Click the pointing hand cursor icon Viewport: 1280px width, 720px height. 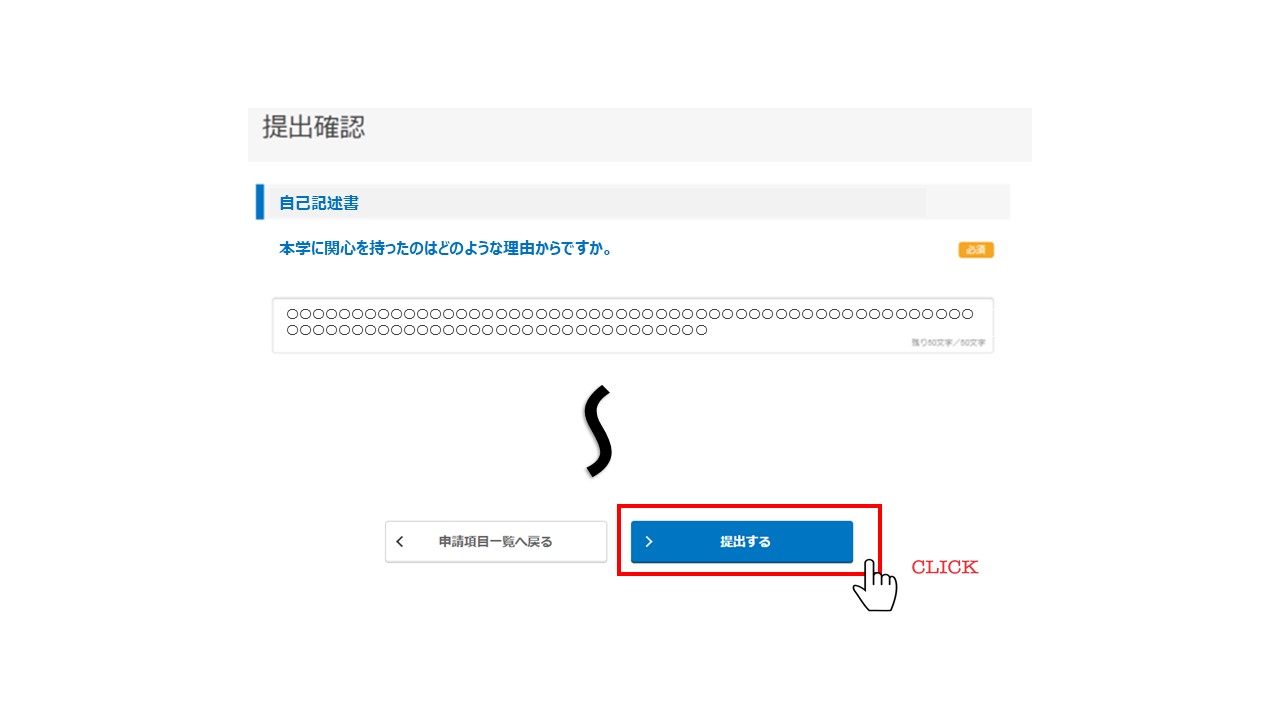click(875, 586)
